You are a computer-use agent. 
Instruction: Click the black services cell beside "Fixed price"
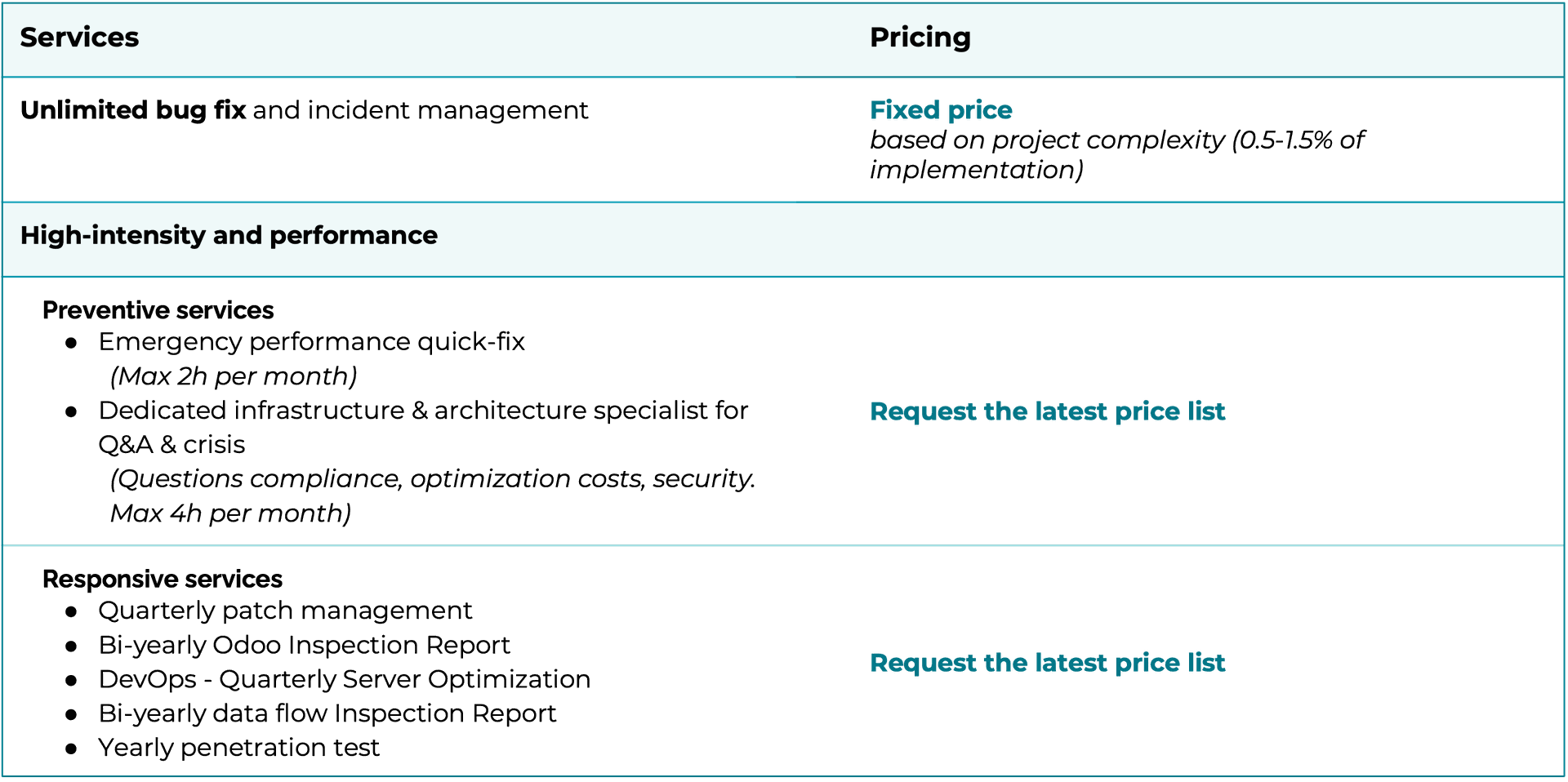(x=408, y=140)
